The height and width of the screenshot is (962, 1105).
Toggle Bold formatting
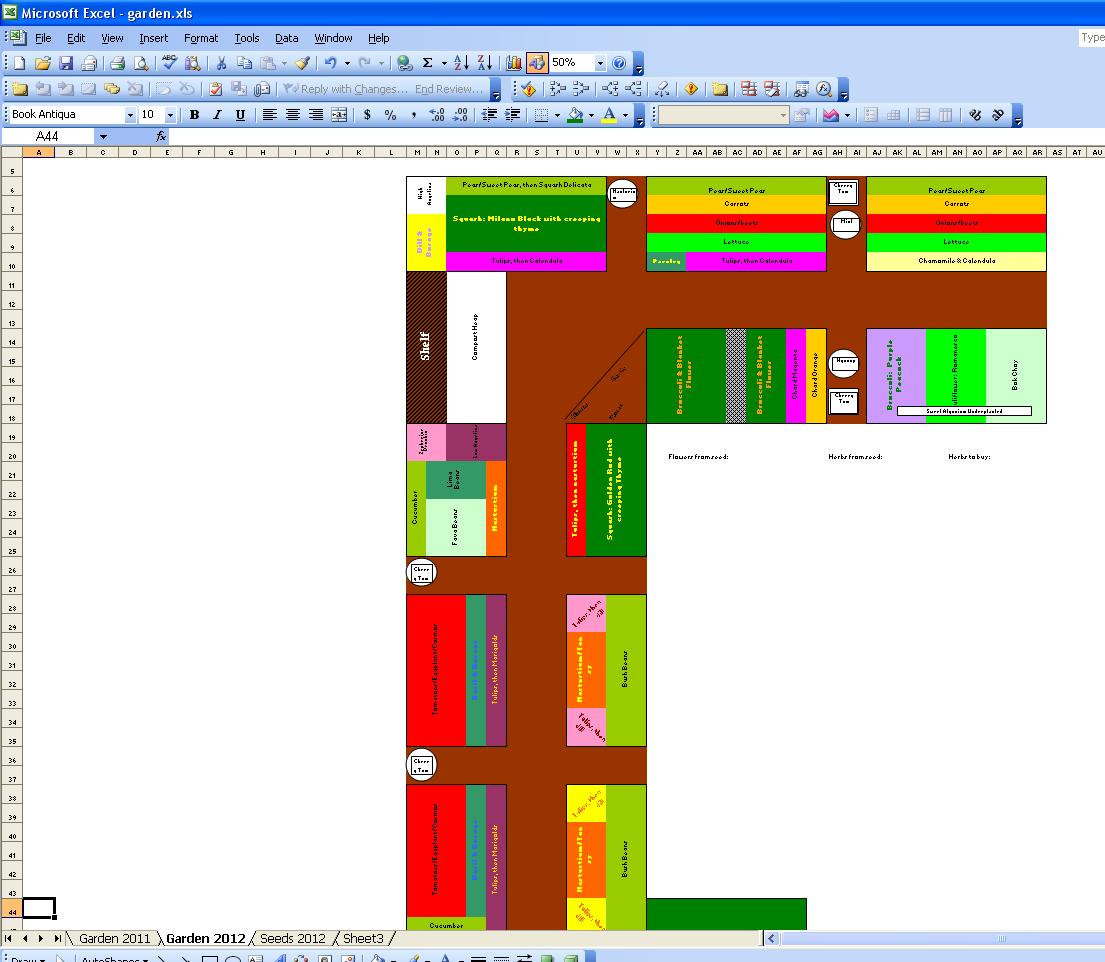[194, 115]
